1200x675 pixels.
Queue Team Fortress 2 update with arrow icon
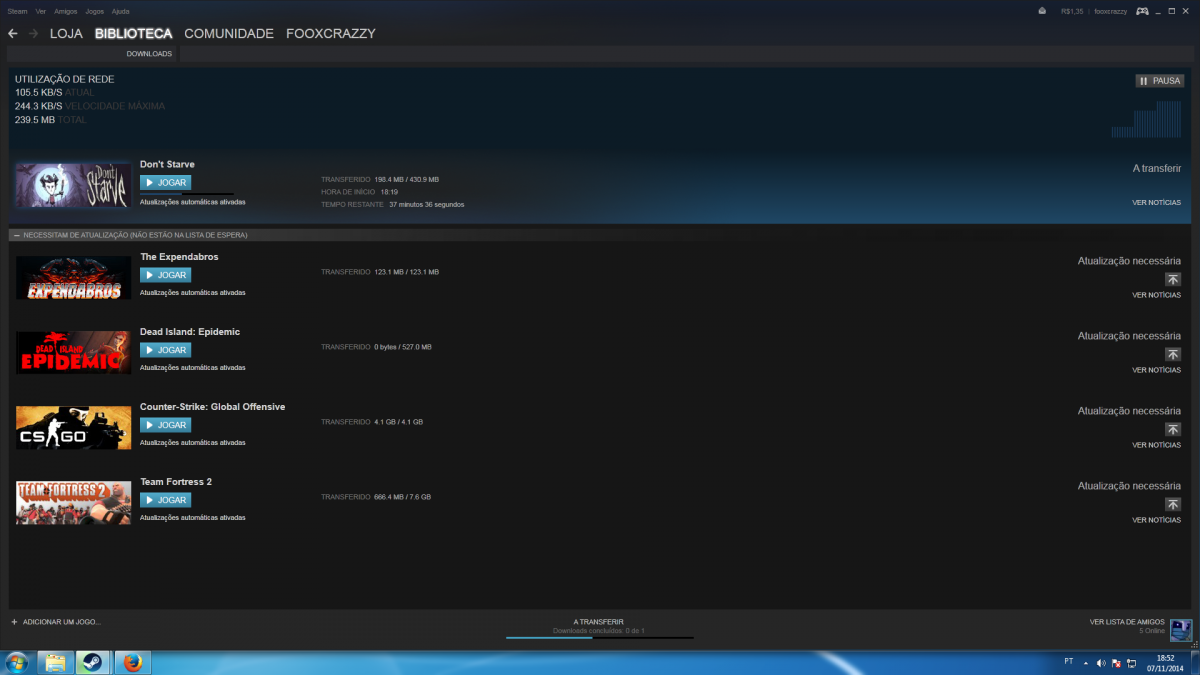coord(1173,505)
